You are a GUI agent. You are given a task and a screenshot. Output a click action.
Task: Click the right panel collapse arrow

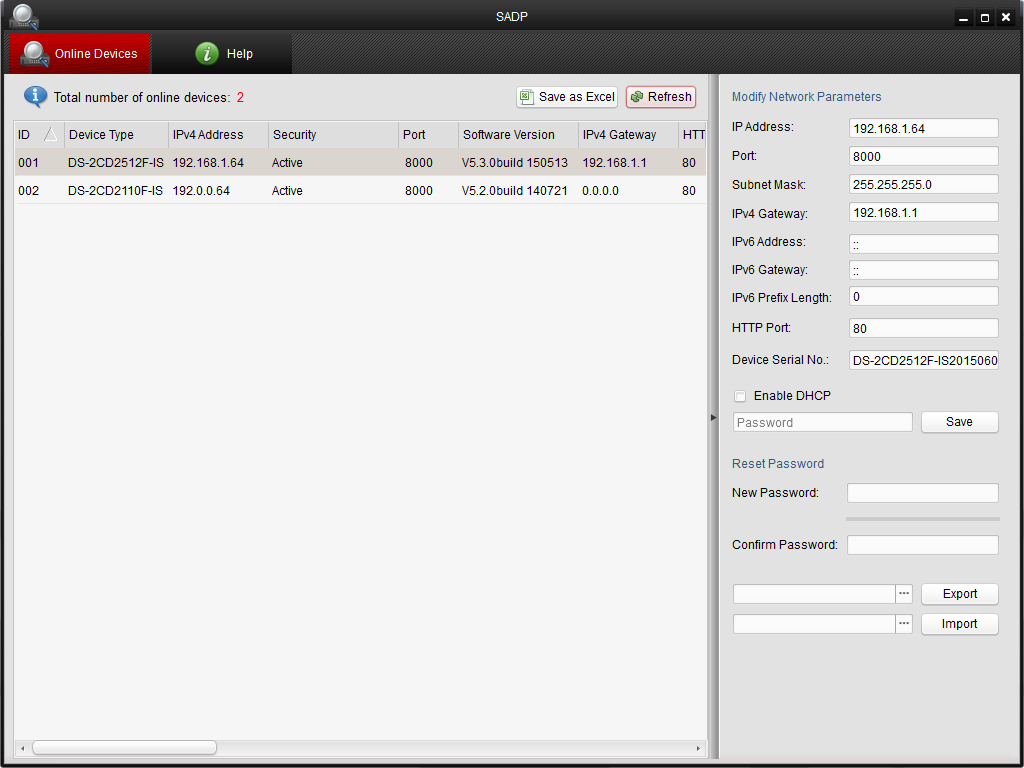tap(712, 416)
